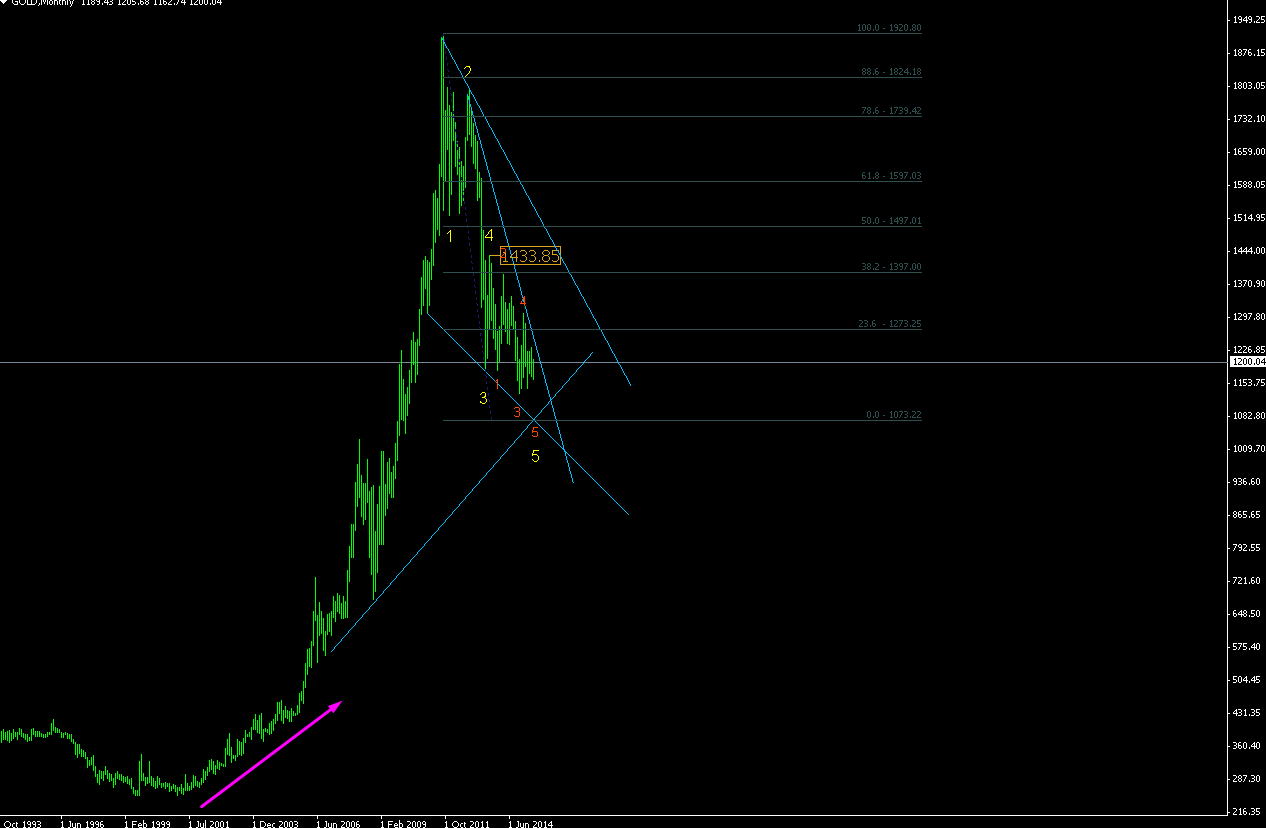
Task: Click price scale value 721.60
Action: tap(1248, 581)
